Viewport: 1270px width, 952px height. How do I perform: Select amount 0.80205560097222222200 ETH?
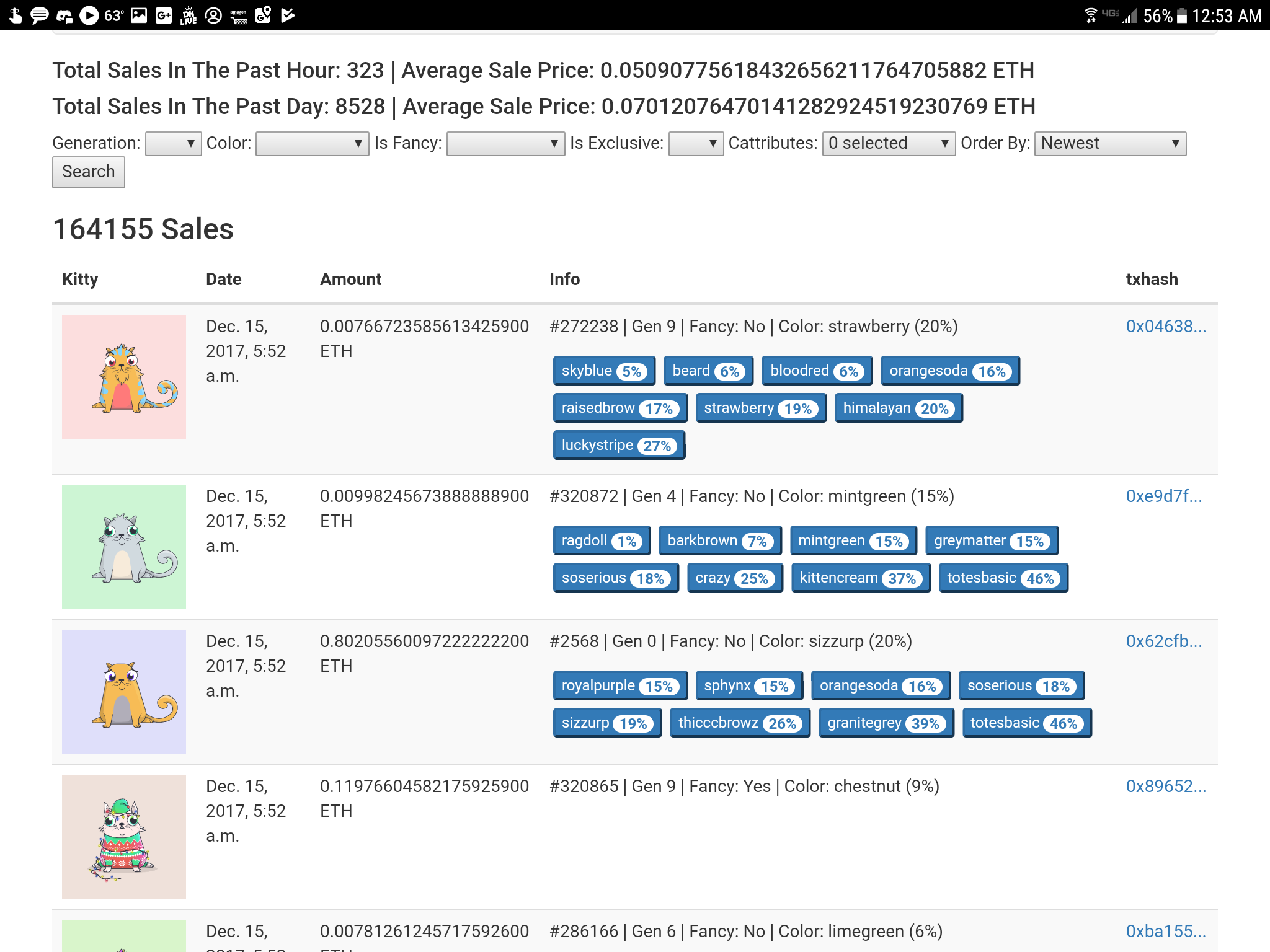pos(424,653)
